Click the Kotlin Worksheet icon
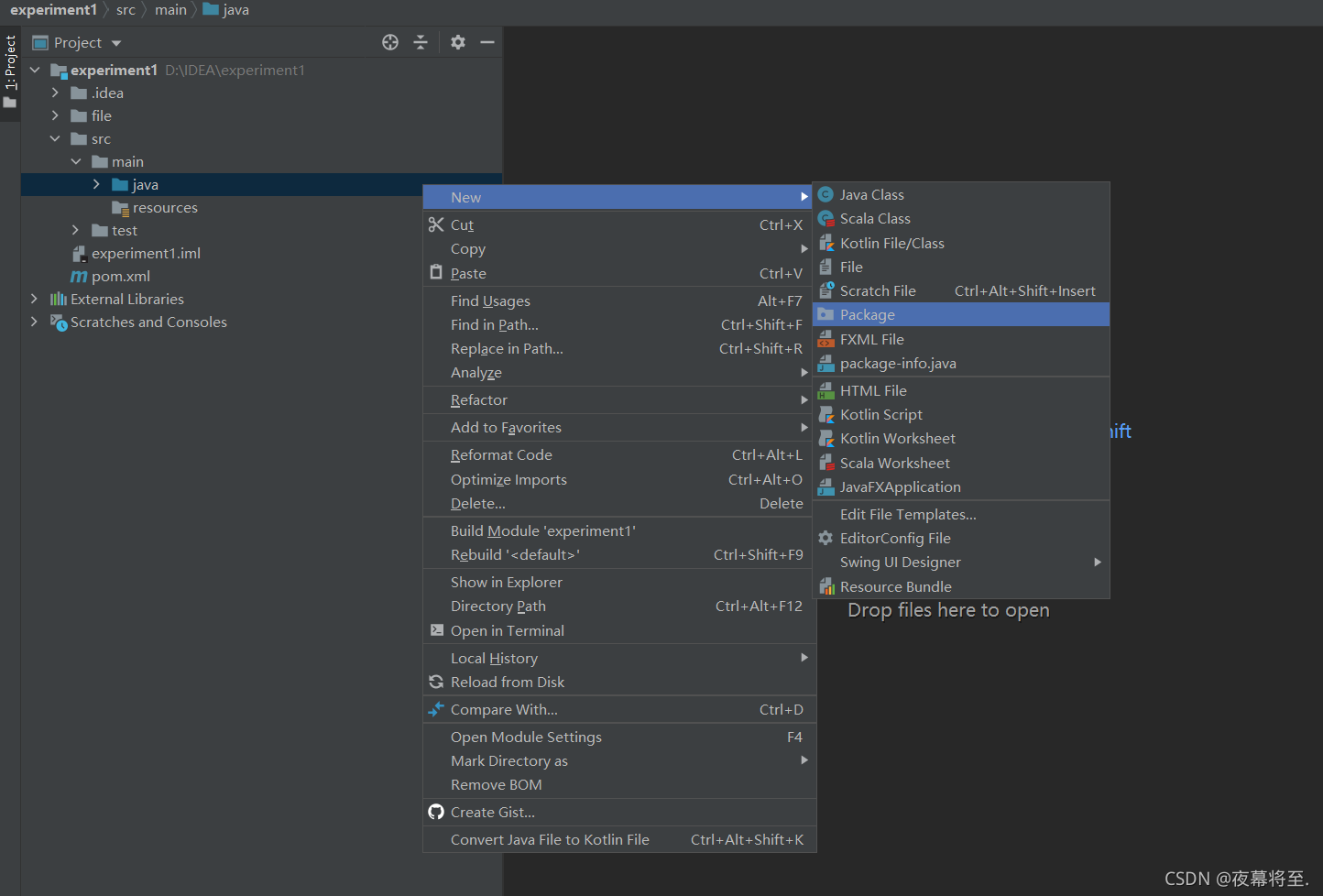This screenshot has width=1323, height=896. [826, 438]
